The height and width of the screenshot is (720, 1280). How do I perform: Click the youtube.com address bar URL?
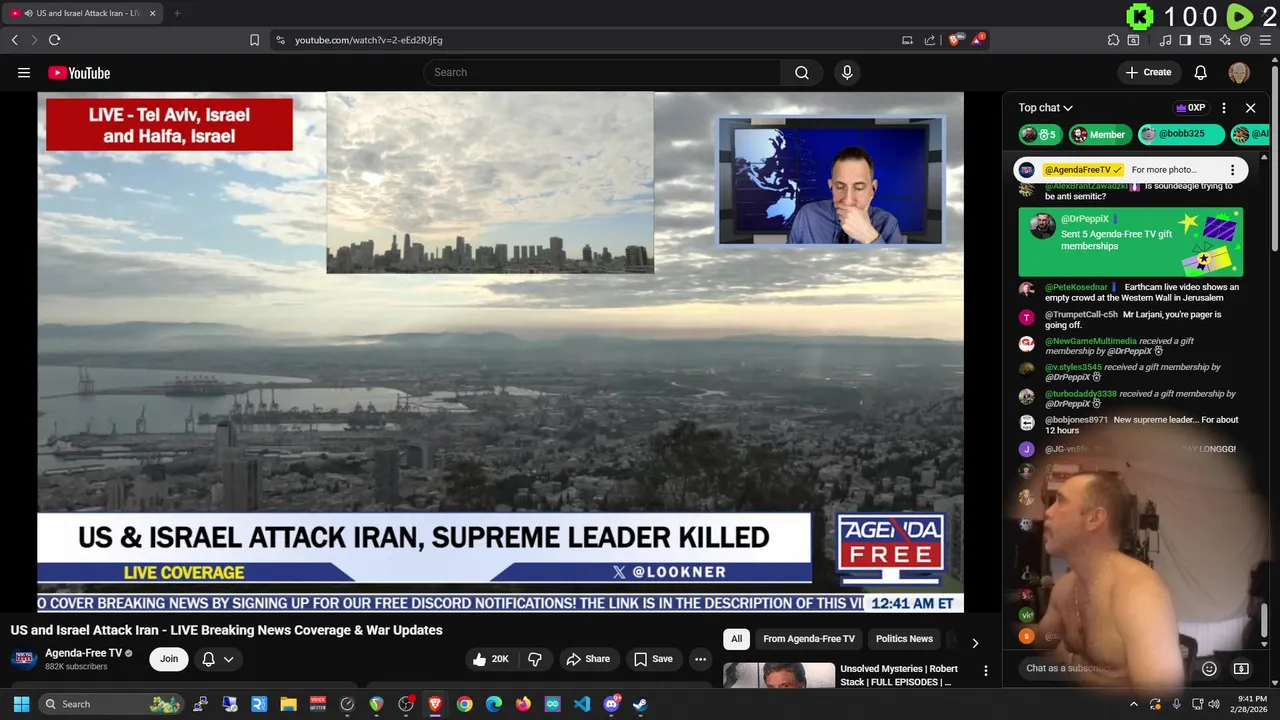click(368, 40)
